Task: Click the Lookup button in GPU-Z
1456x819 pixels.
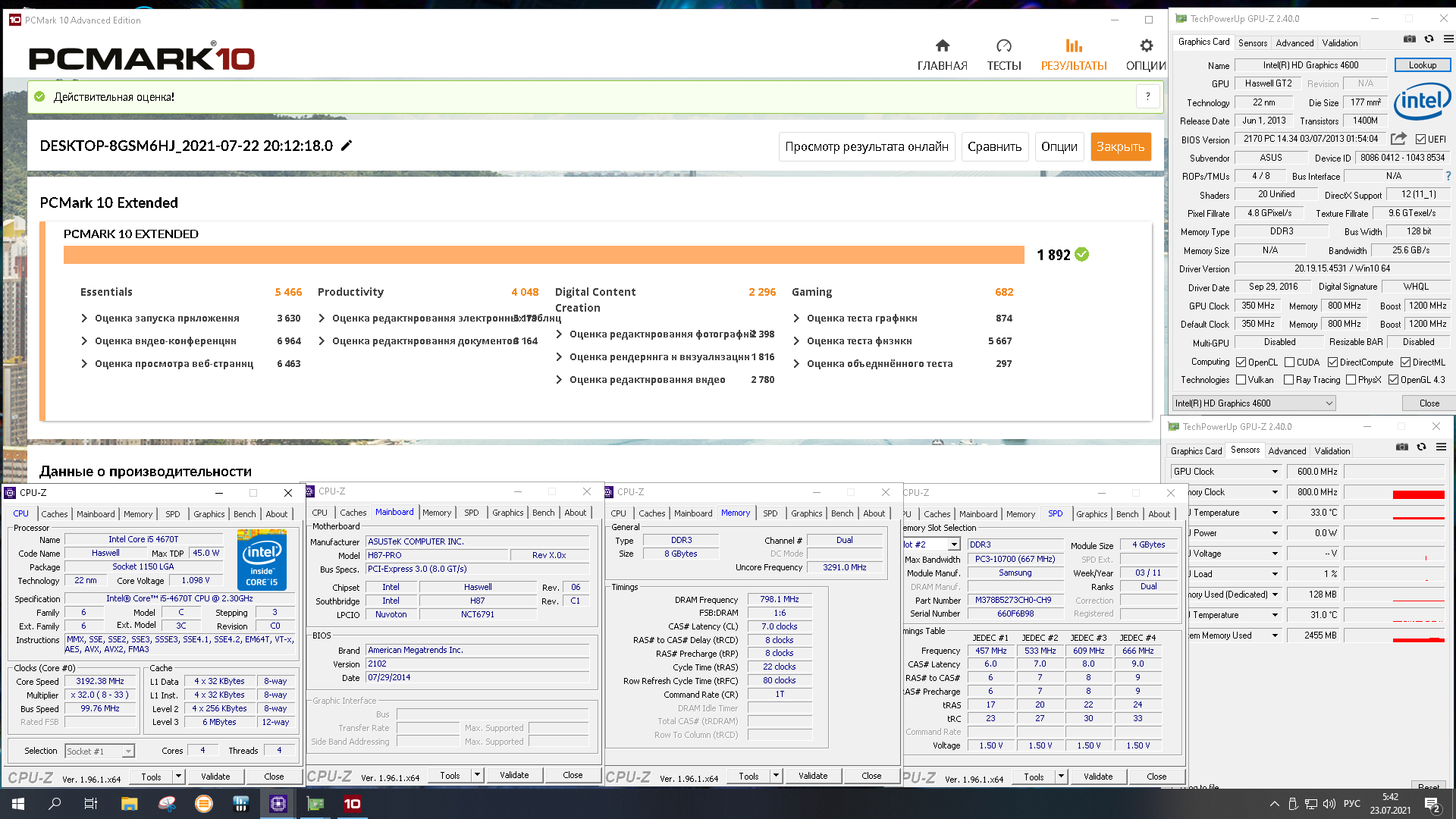Action: pos(1422,65)
